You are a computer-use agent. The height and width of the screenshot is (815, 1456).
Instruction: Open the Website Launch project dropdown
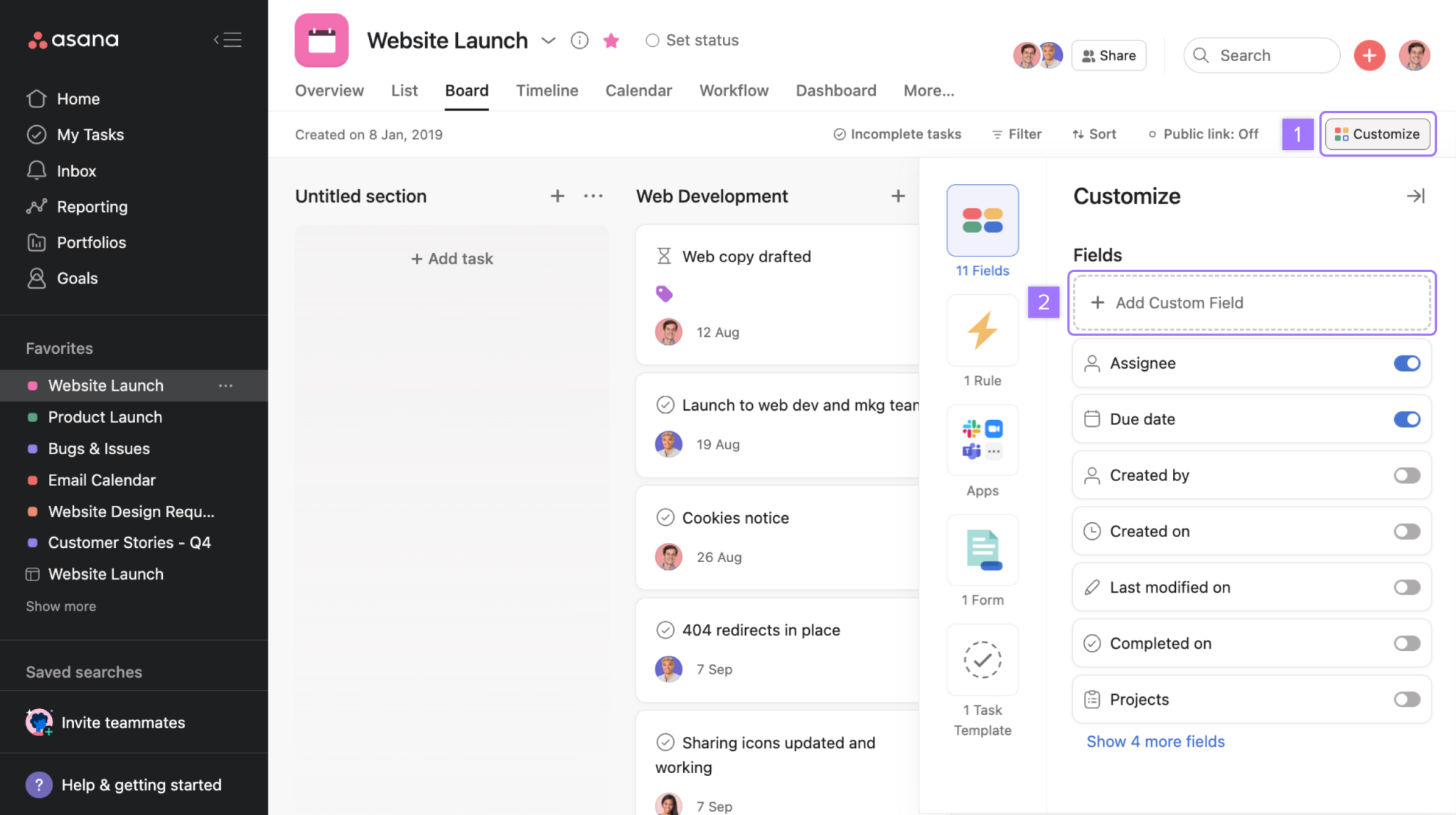coord(548,41)
